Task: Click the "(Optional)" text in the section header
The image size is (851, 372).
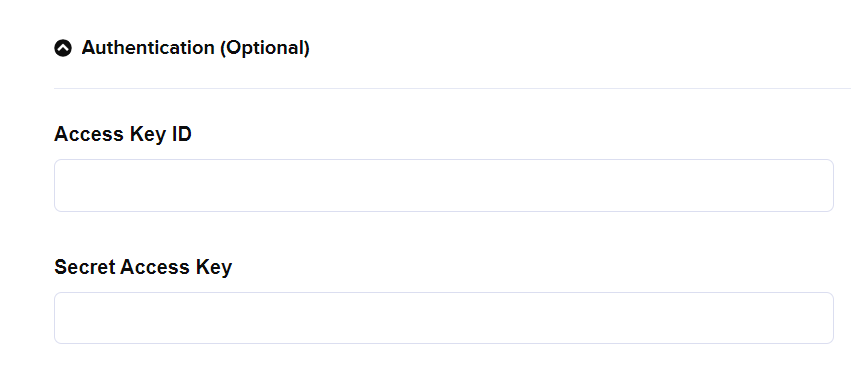Action: click(x=265, y=48)
